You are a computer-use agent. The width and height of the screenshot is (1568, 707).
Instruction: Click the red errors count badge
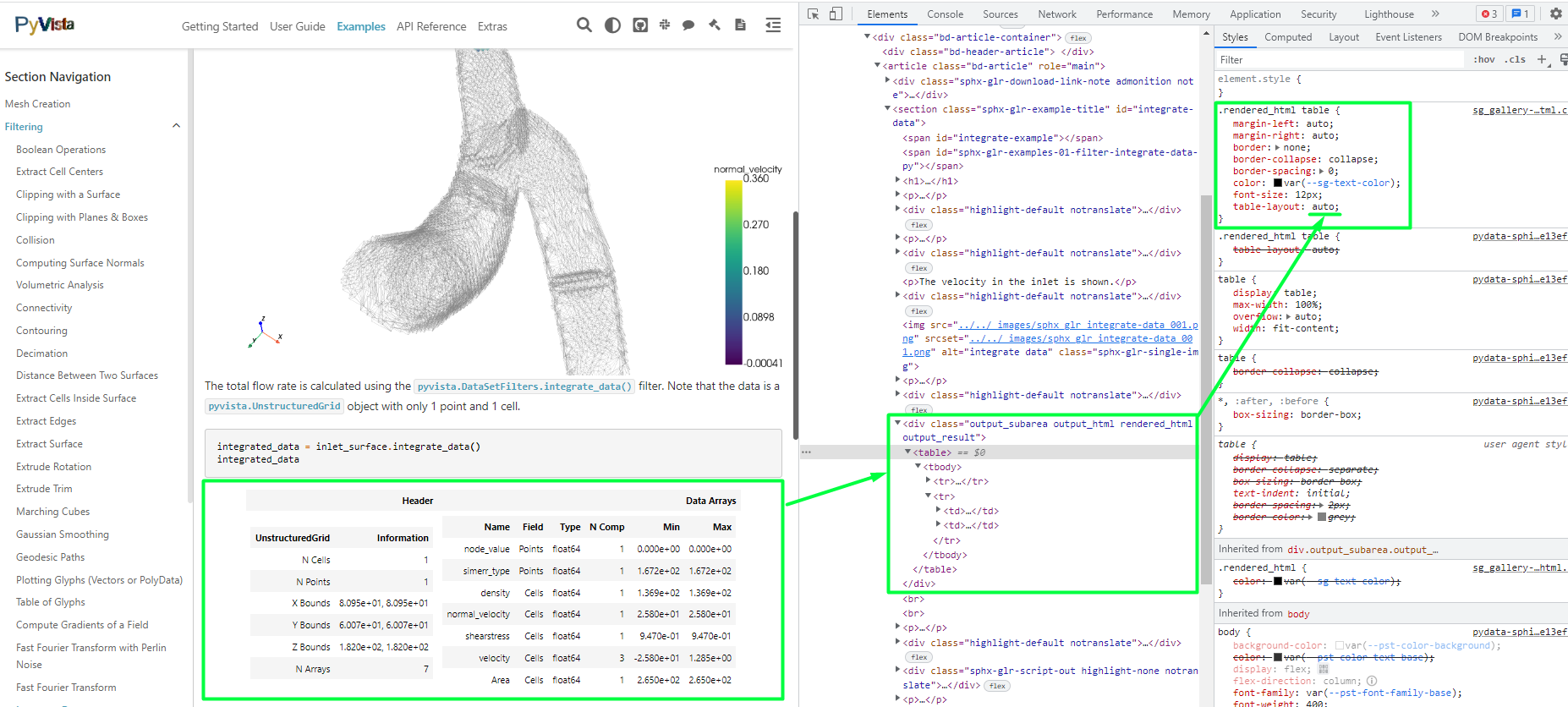coord(1489,14)
